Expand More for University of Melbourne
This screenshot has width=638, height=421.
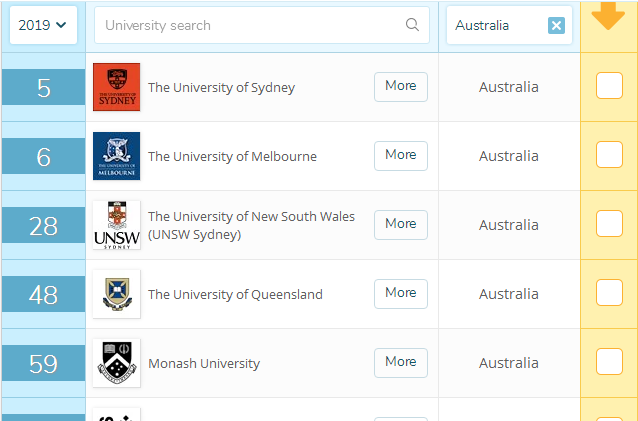pos(400,155)
